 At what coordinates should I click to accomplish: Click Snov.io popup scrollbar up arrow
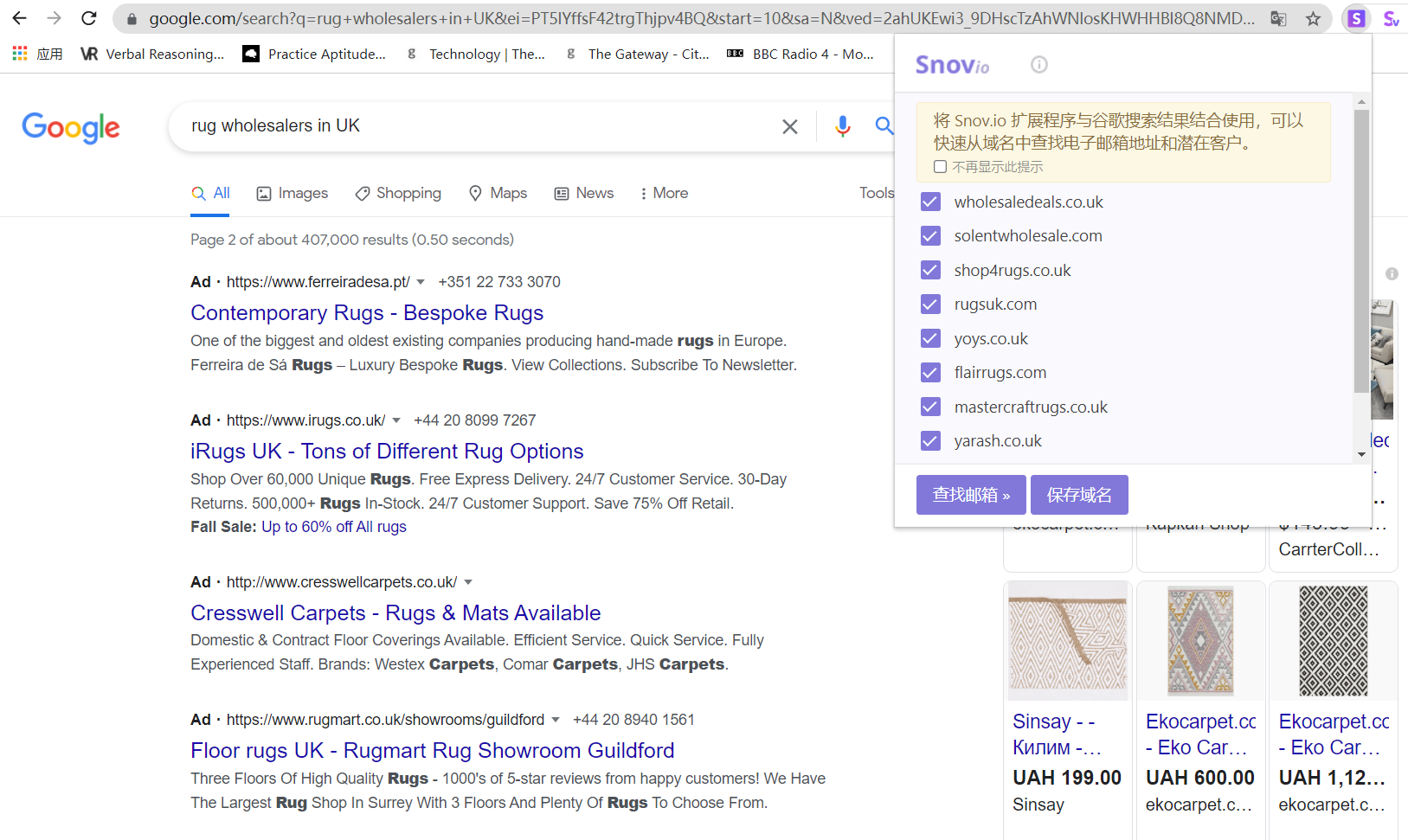(1361, 101)
